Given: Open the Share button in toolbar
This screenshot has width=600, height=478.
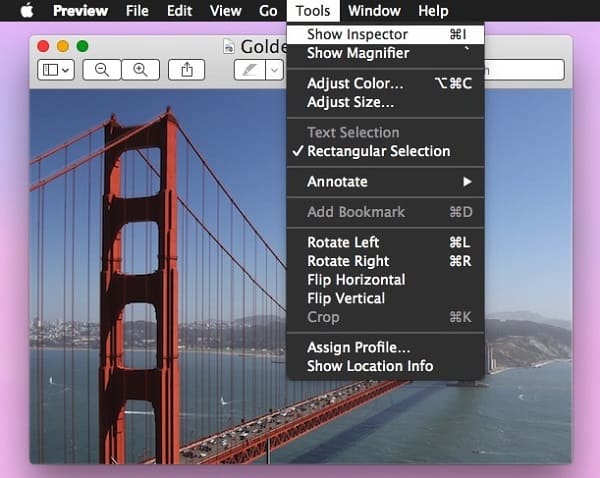Looking at the screenshot, I should click(187, 69).
